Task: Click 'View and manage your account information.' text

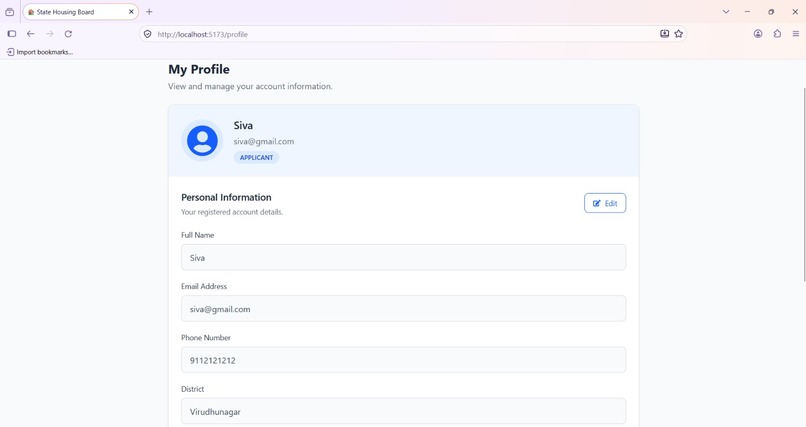Action: [250, 86]
